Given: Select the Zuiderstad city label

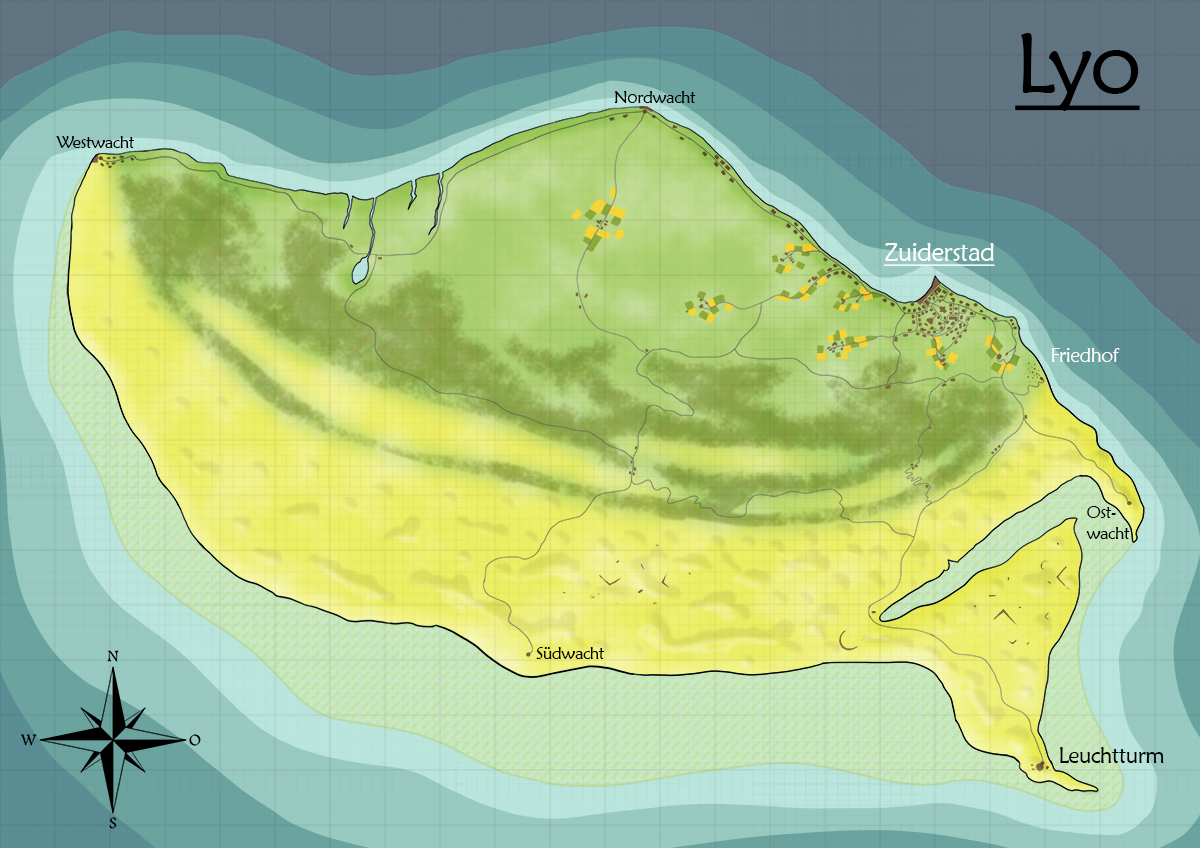Looking at the screenshot, I should click(939, 254).
